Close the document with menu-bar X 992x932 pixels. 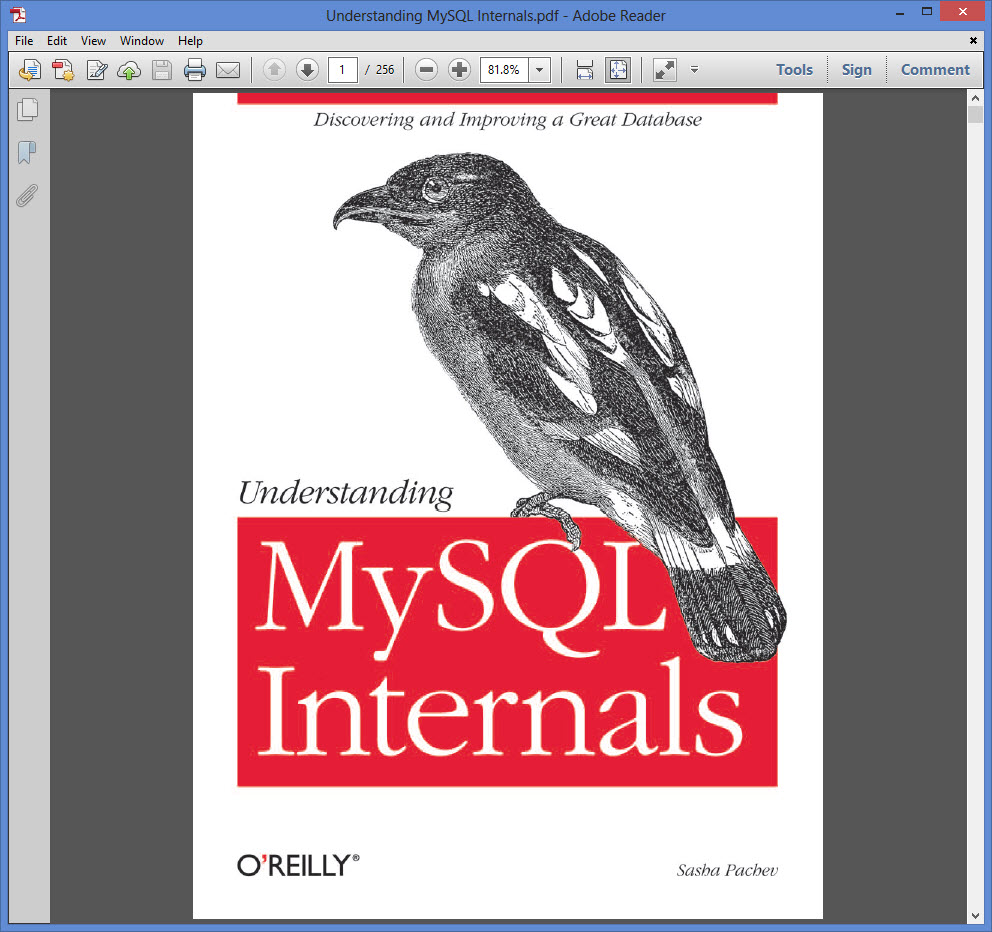pos(973,40)
